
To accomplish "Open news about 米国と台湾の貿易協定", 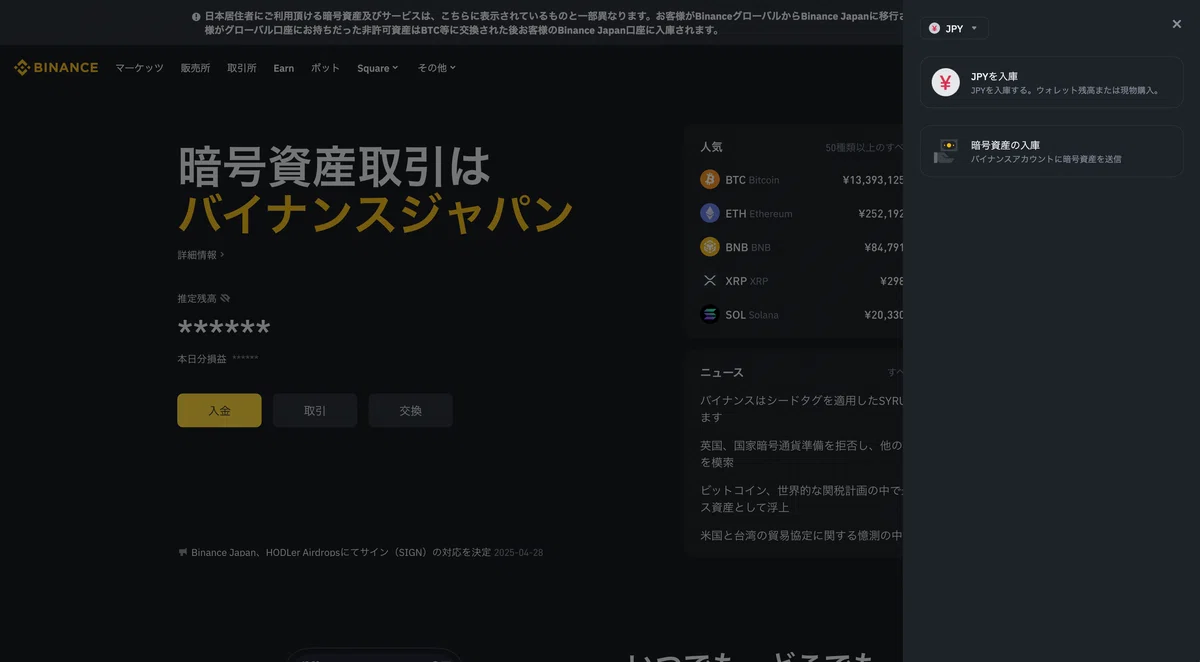I will tap(801, 535).
